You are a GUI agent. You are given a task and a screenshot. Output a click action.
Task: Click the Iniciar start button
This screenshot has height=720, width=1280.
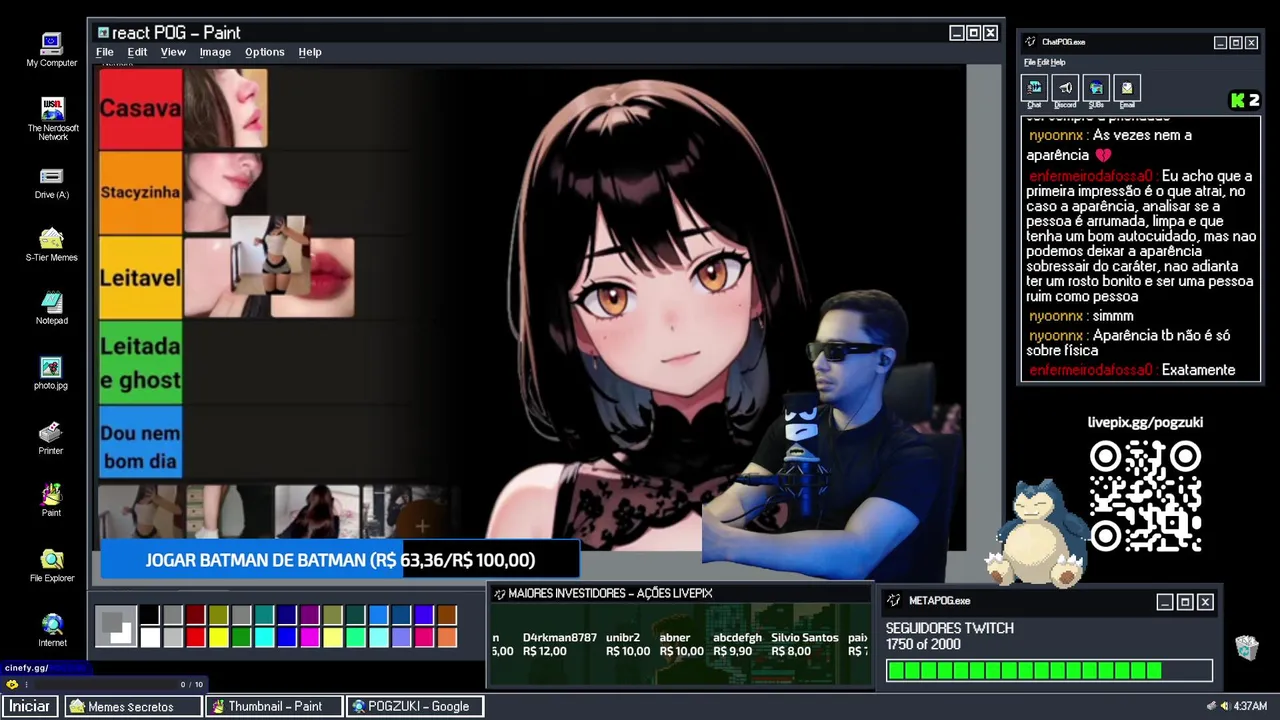(x=29, y=706)
